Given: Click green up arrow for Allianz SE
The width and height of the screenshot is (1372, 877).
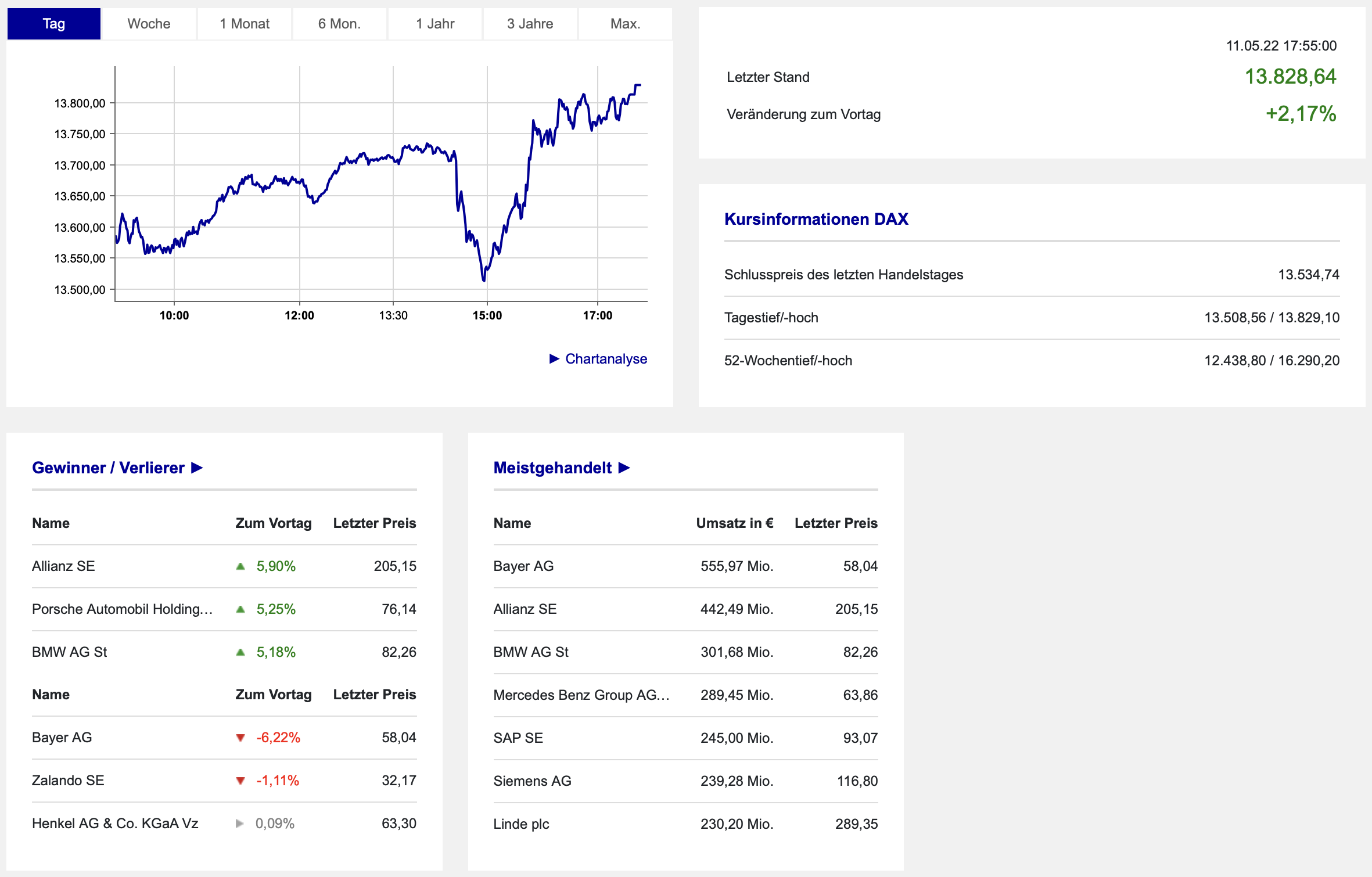Looking at the screenshot, I should pyautogui.click(x=240, y=566).
